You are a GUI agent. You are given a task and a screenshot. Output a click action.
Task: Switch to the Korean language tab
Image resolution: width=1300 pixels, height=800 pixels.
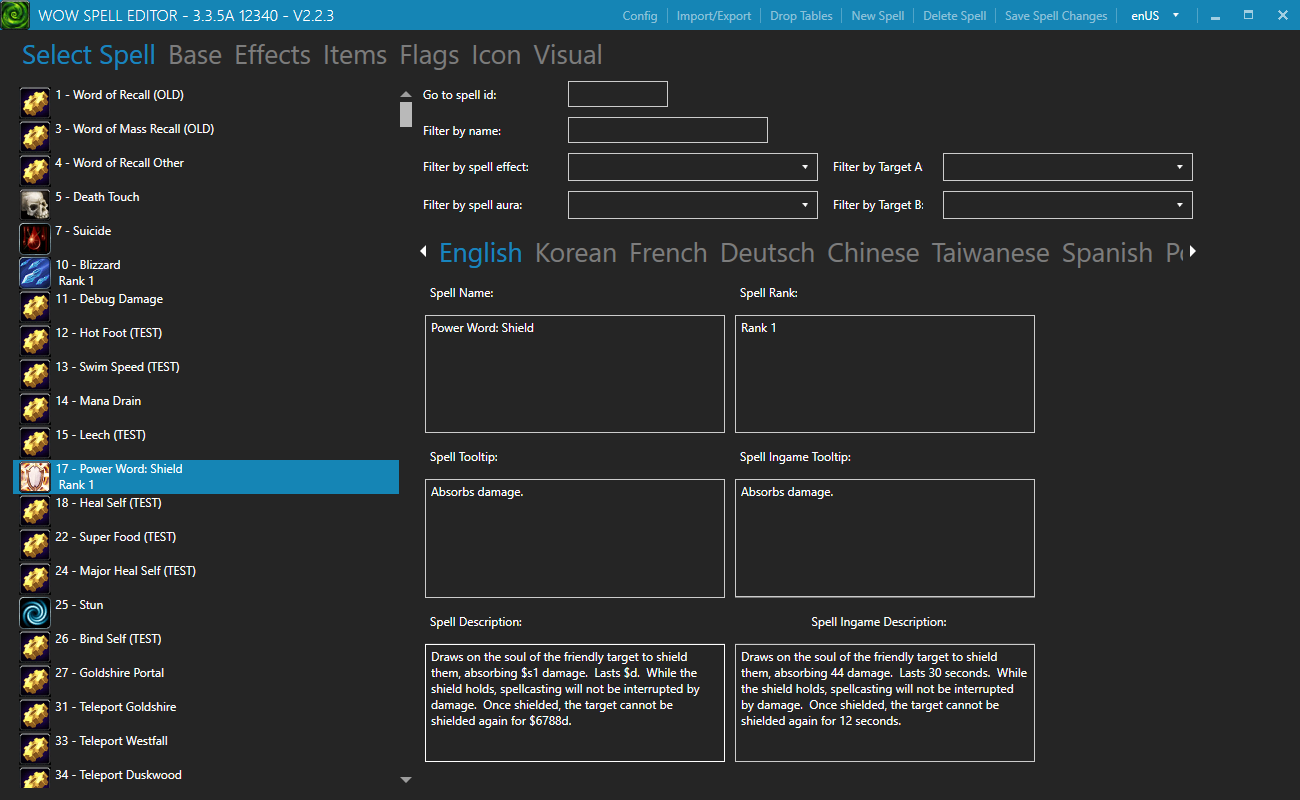click(x=575, y=253)
